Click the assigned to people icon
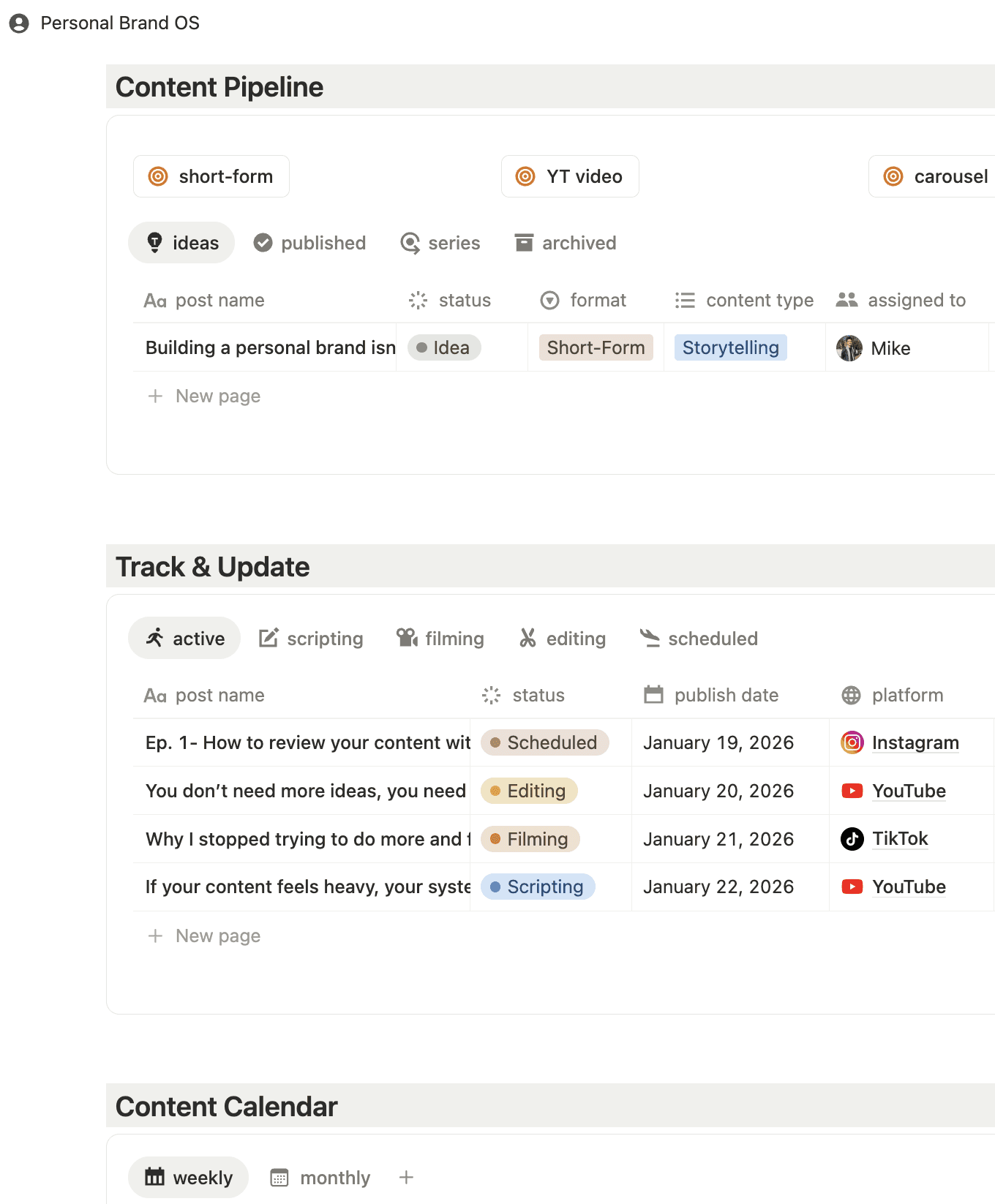The height and width of the screenshot is (1204, 995). click(x=846, y=300)
